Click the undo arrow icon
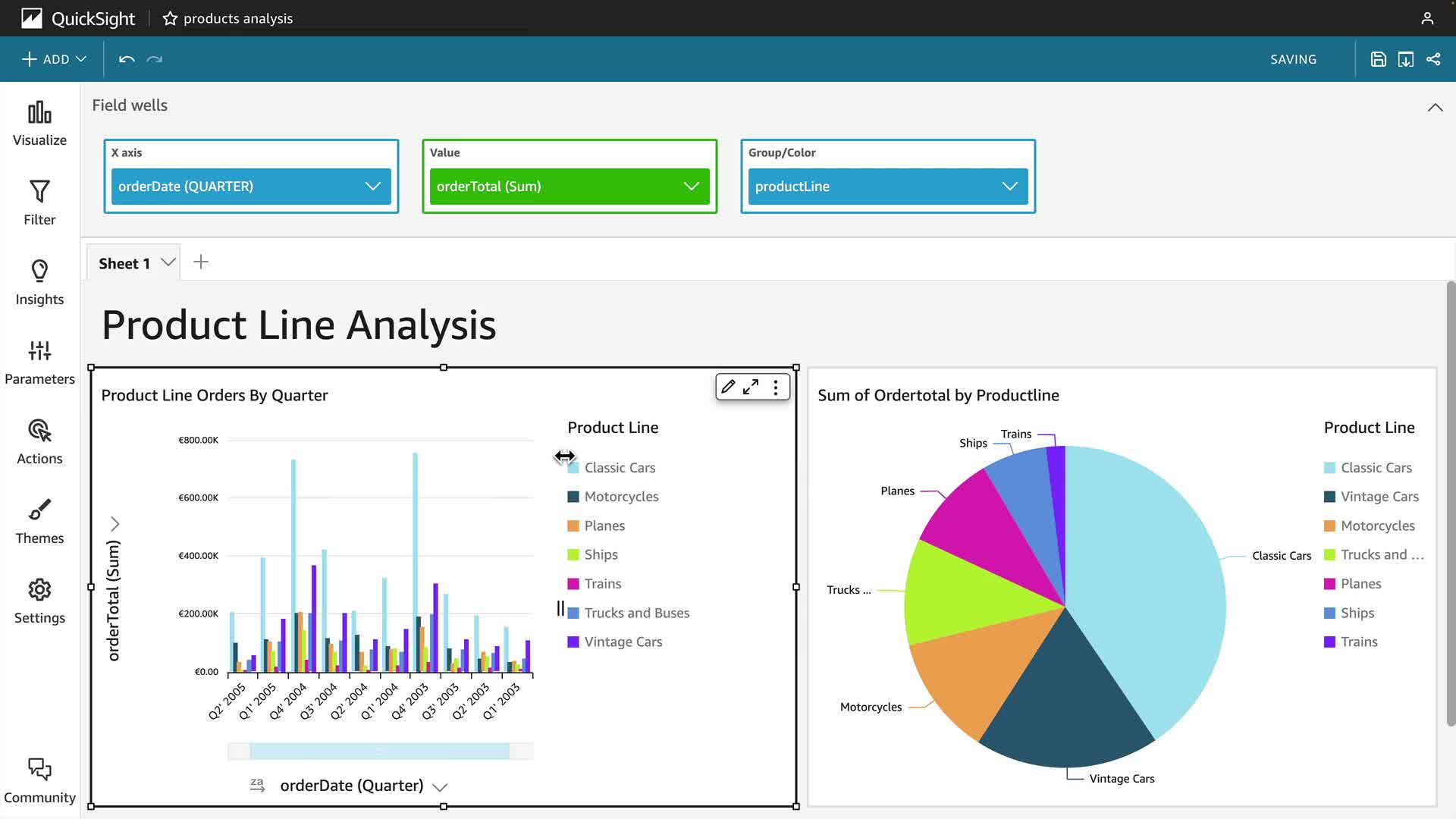This screenshot has height=819, width=1456. pyautogui.click(x=127, y=59)
